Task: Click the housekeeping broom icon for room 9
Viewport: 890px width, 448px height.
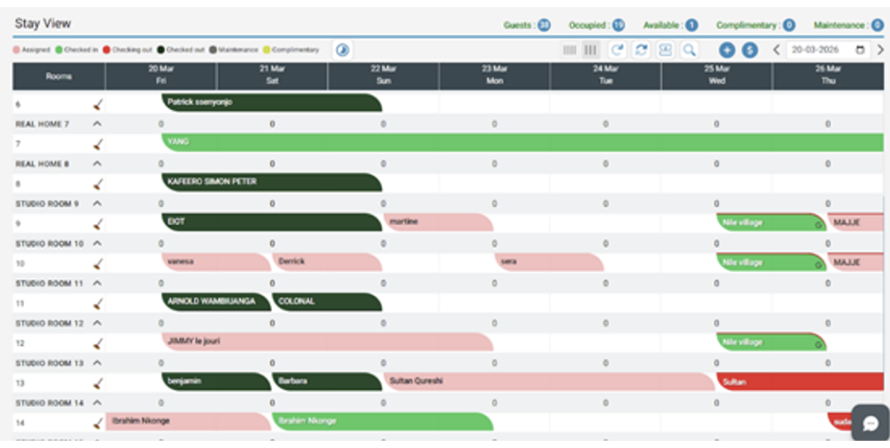Action: point(98,222)
